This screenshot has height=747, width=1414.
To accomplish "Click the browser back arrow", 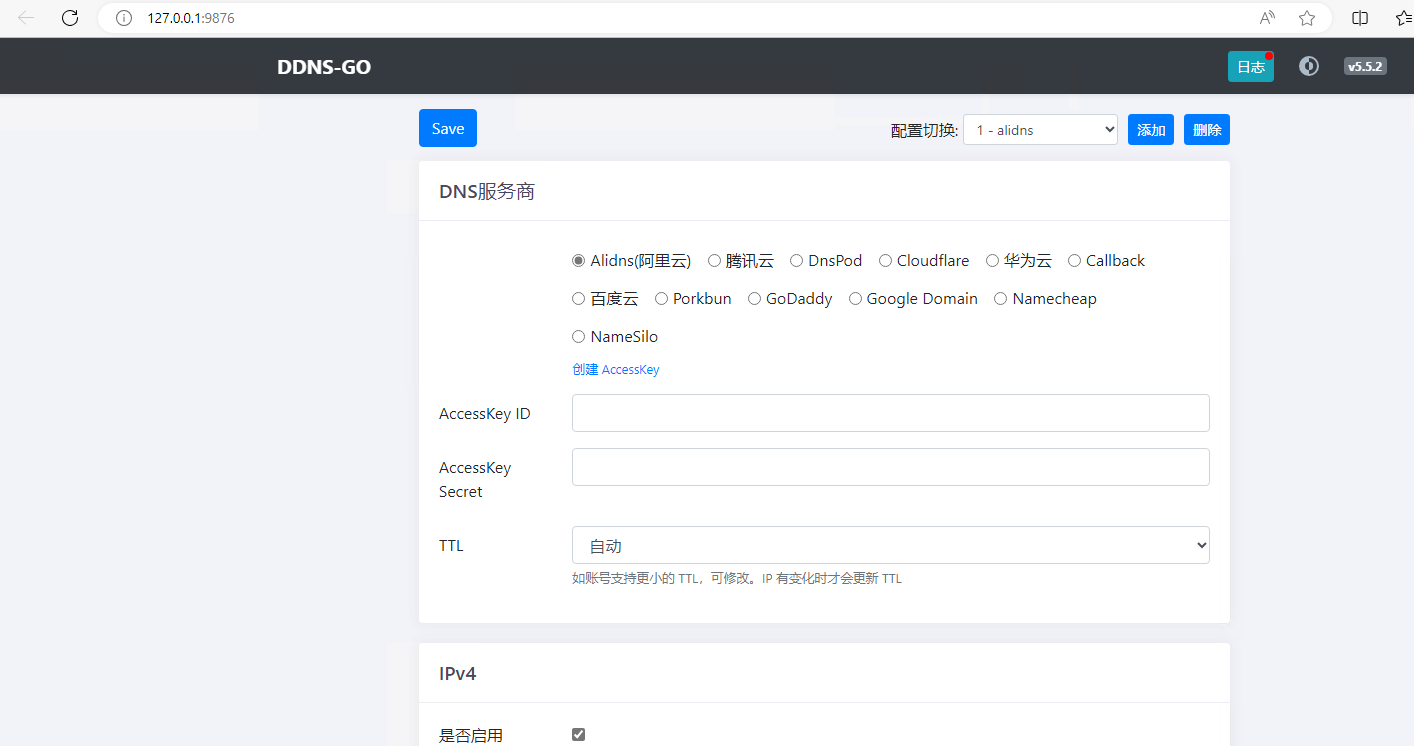I will pyautogui.click(x=26, y=18).
